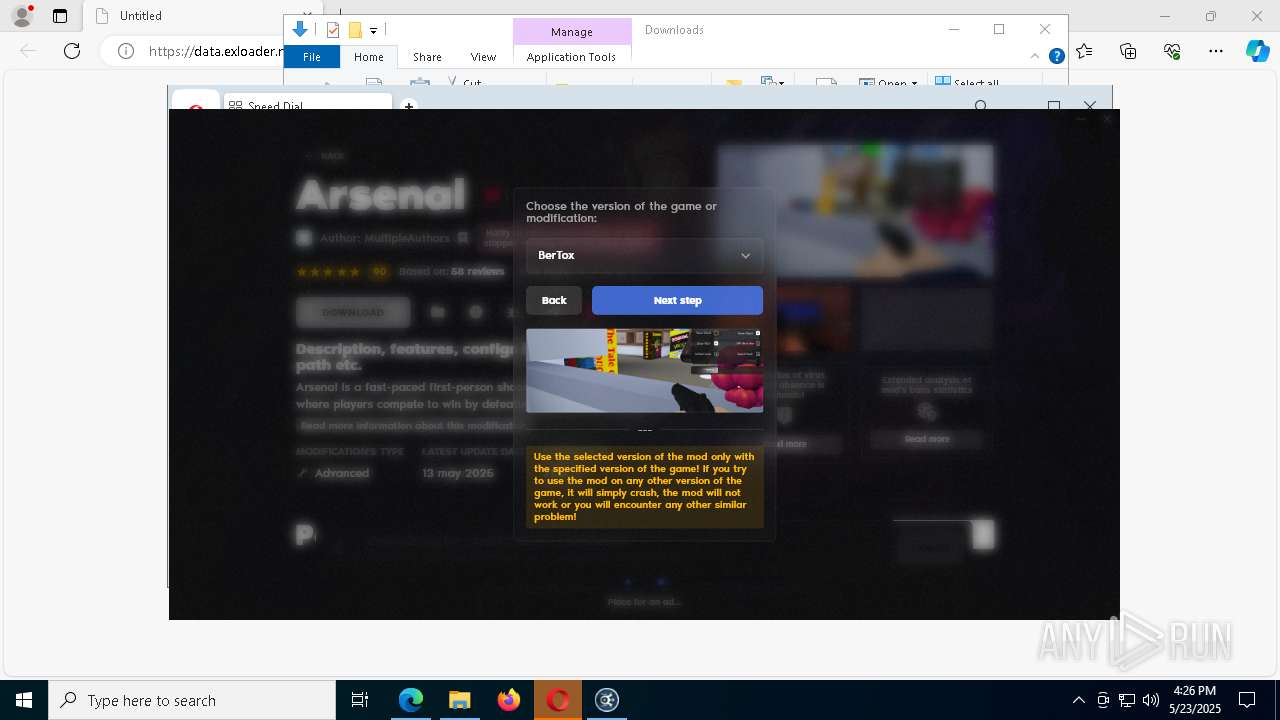Open Microsoft Edge from the taskbar

point(411,700)
